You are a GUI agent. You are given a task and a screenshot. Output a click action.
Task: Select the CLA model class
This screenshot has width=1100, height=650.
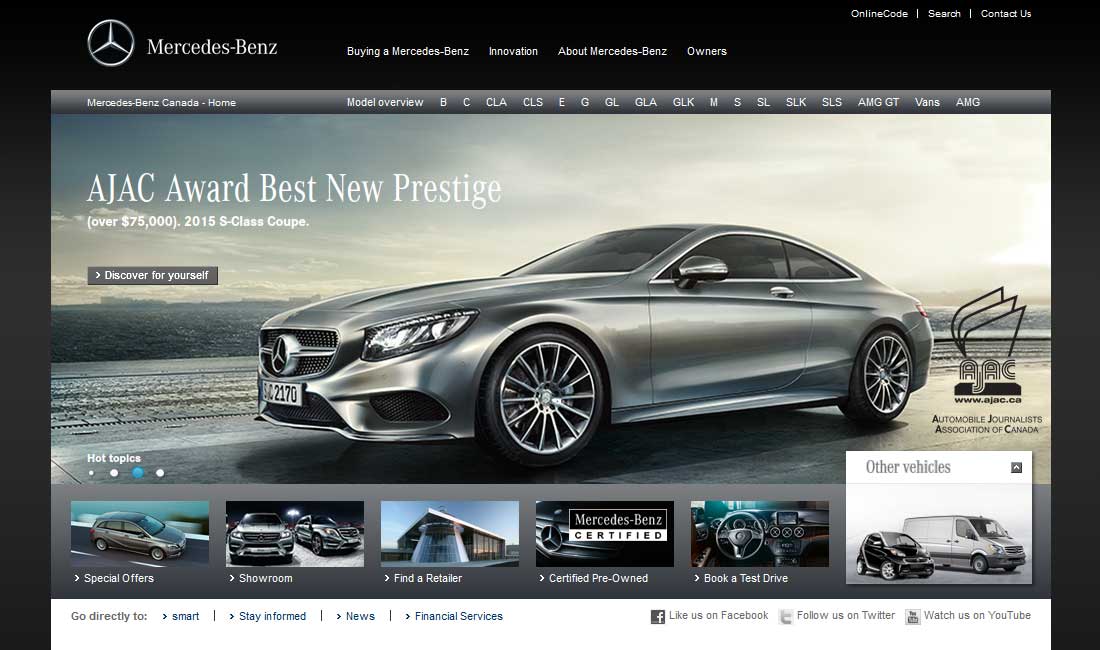[x=496, y=102]
